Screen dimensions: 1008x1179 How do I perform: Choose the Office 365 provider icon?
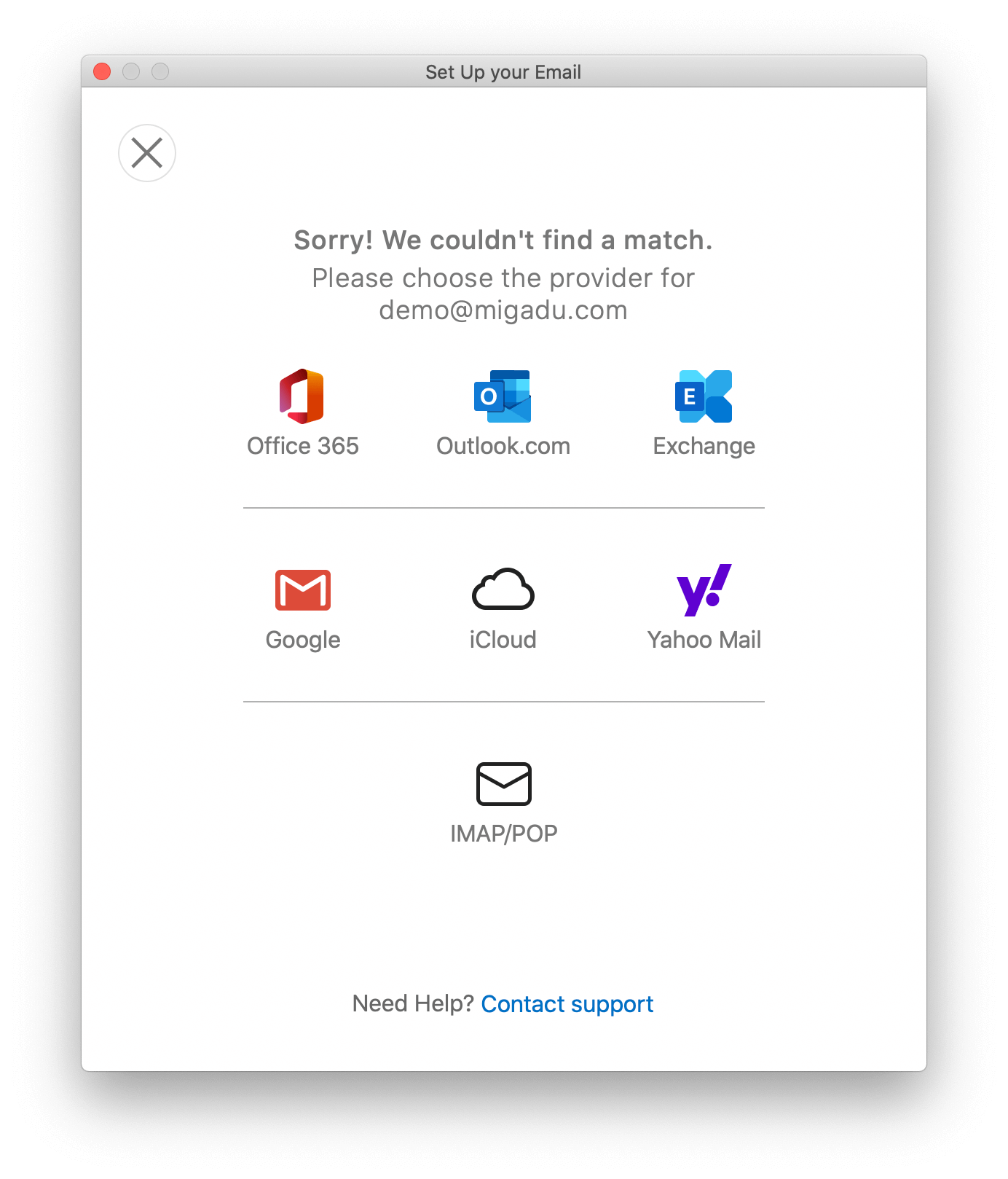(302, 396)
